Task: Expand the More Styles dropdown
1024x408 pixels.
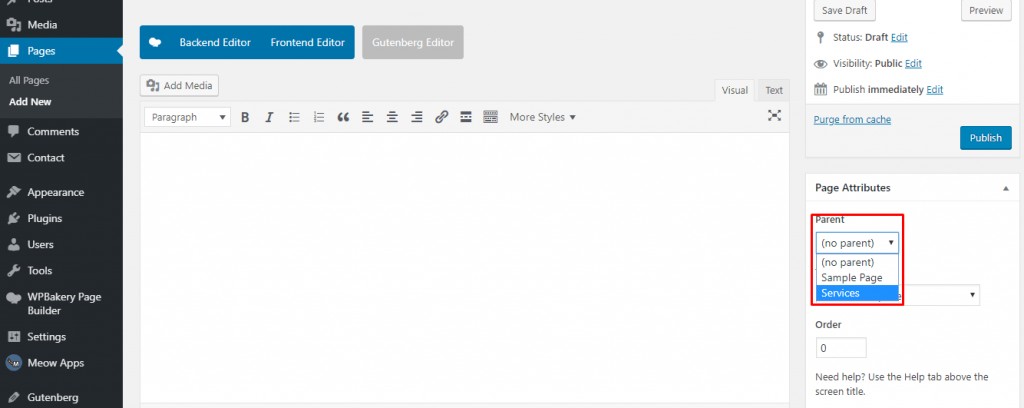Action: click(x=543, y=118)
